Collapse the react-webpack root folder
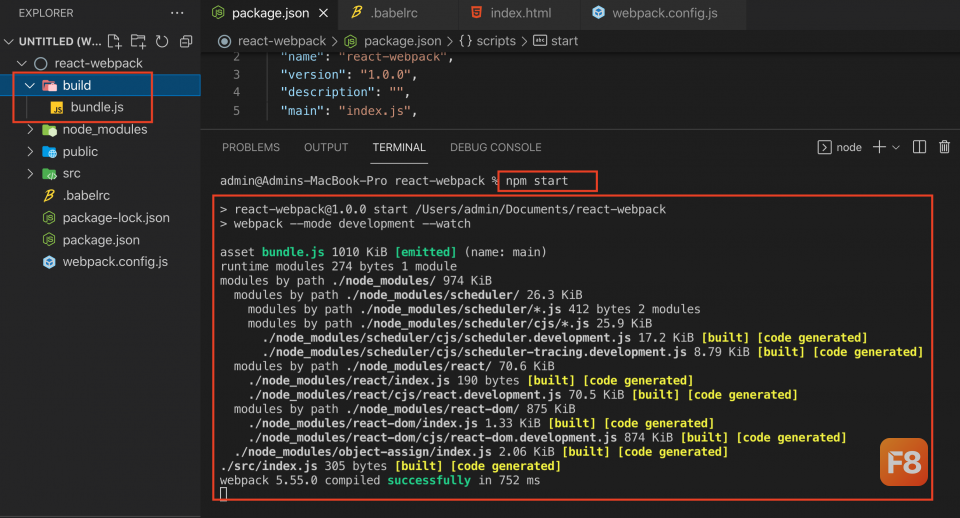 [x=21, y=63]
